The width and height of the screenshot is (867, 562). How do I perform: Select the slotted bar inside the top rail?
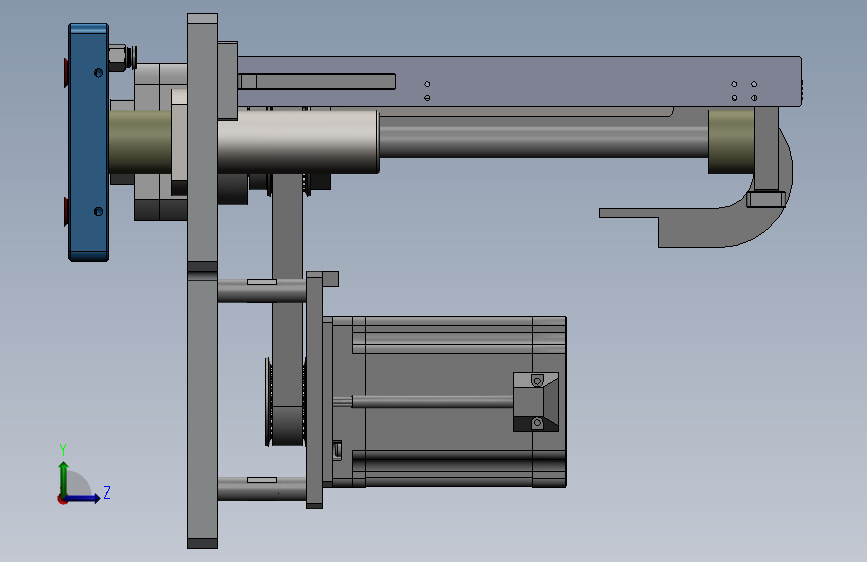[317, 81]
